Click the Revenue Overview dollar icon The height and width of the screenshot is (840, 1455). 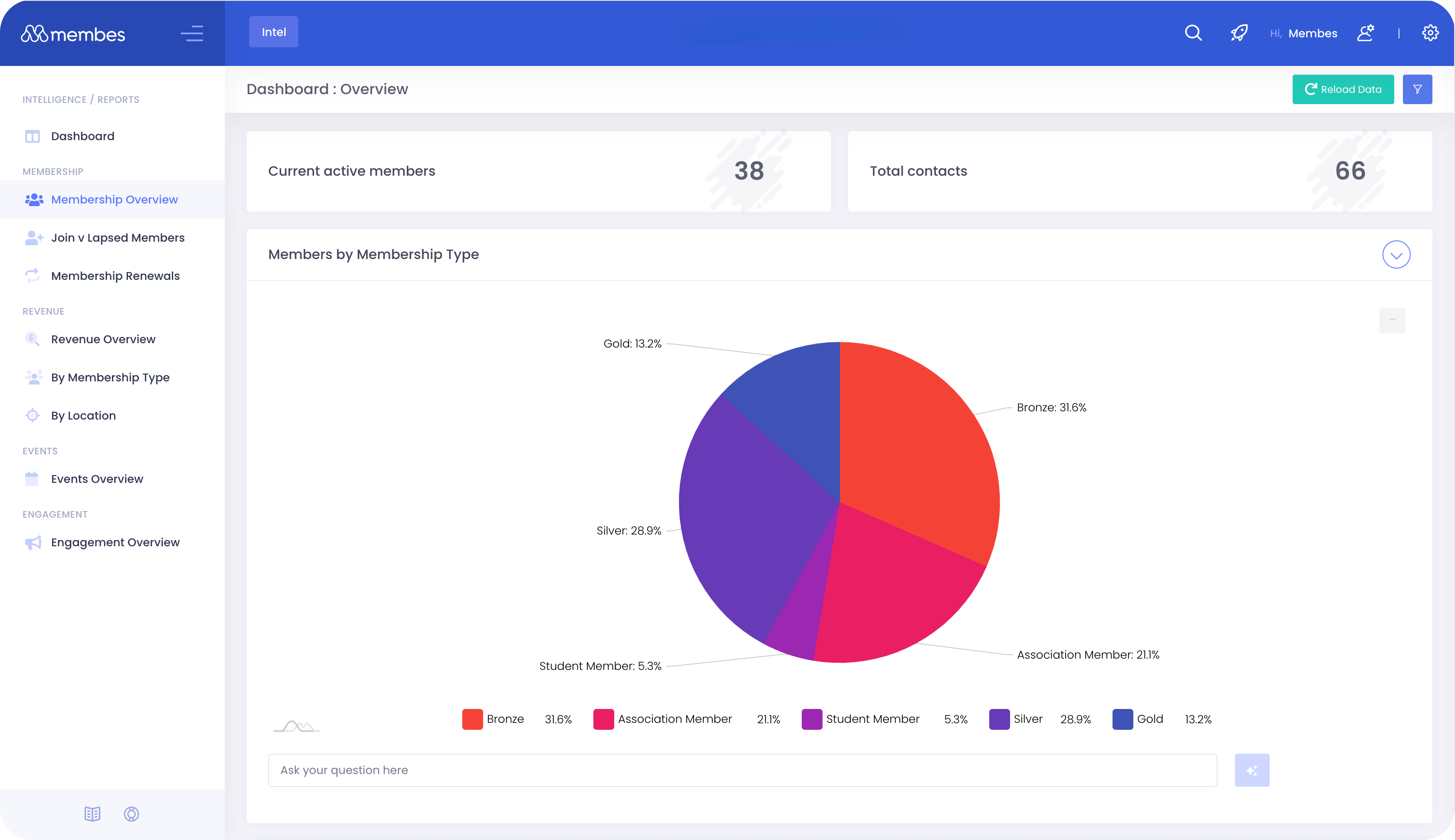(x=33, y=339)
